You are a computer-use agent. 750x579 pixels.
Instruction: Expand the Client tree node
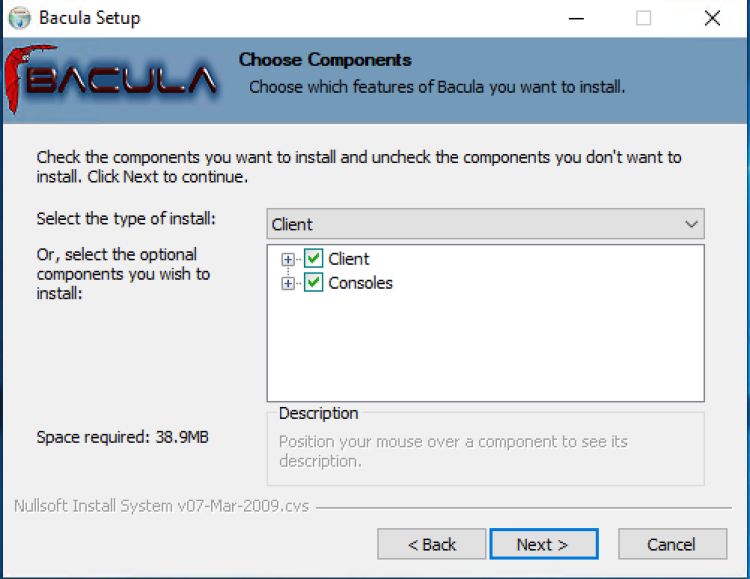(x=287, y=259)
